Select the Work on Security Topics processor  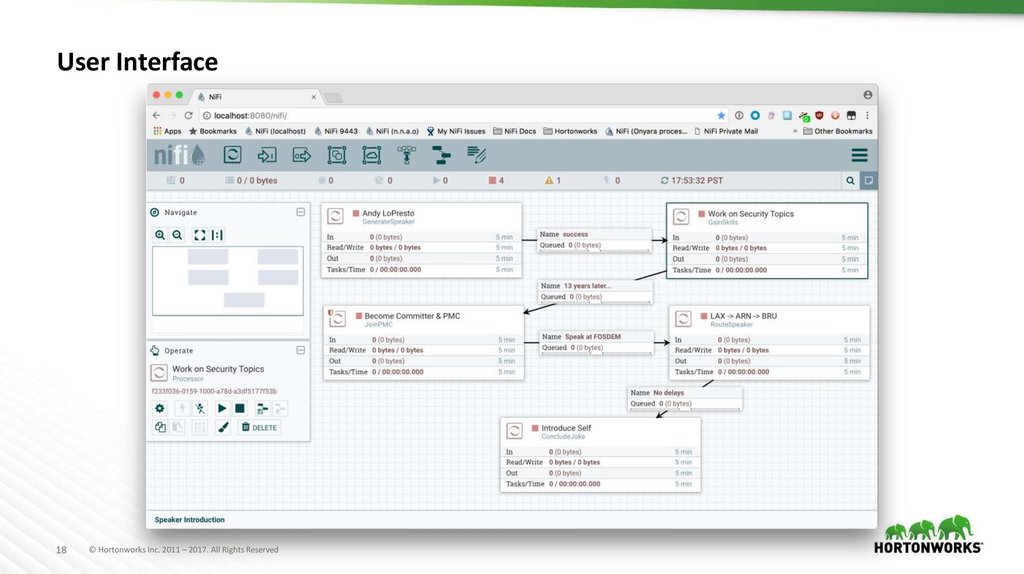tap(767, 241)
